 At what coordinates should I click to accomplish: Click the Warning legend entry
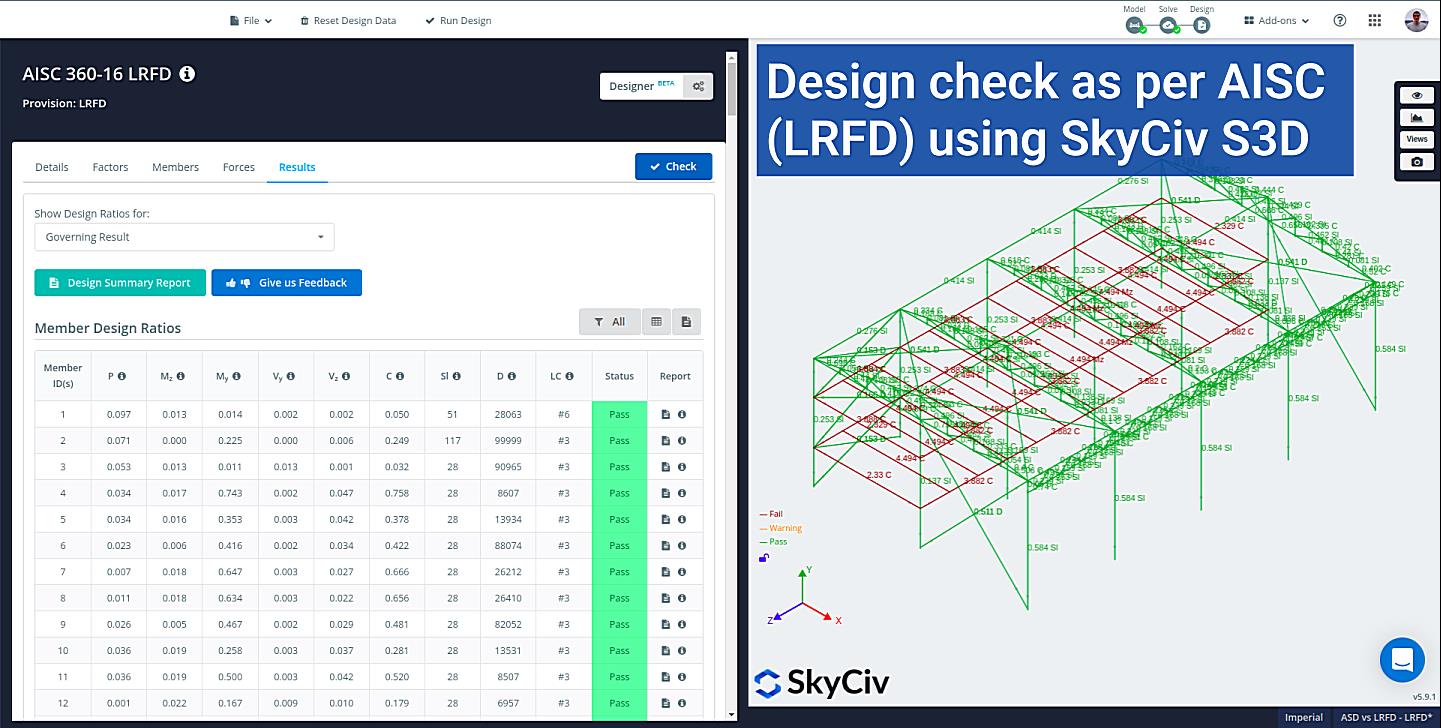tap(781, 528)
